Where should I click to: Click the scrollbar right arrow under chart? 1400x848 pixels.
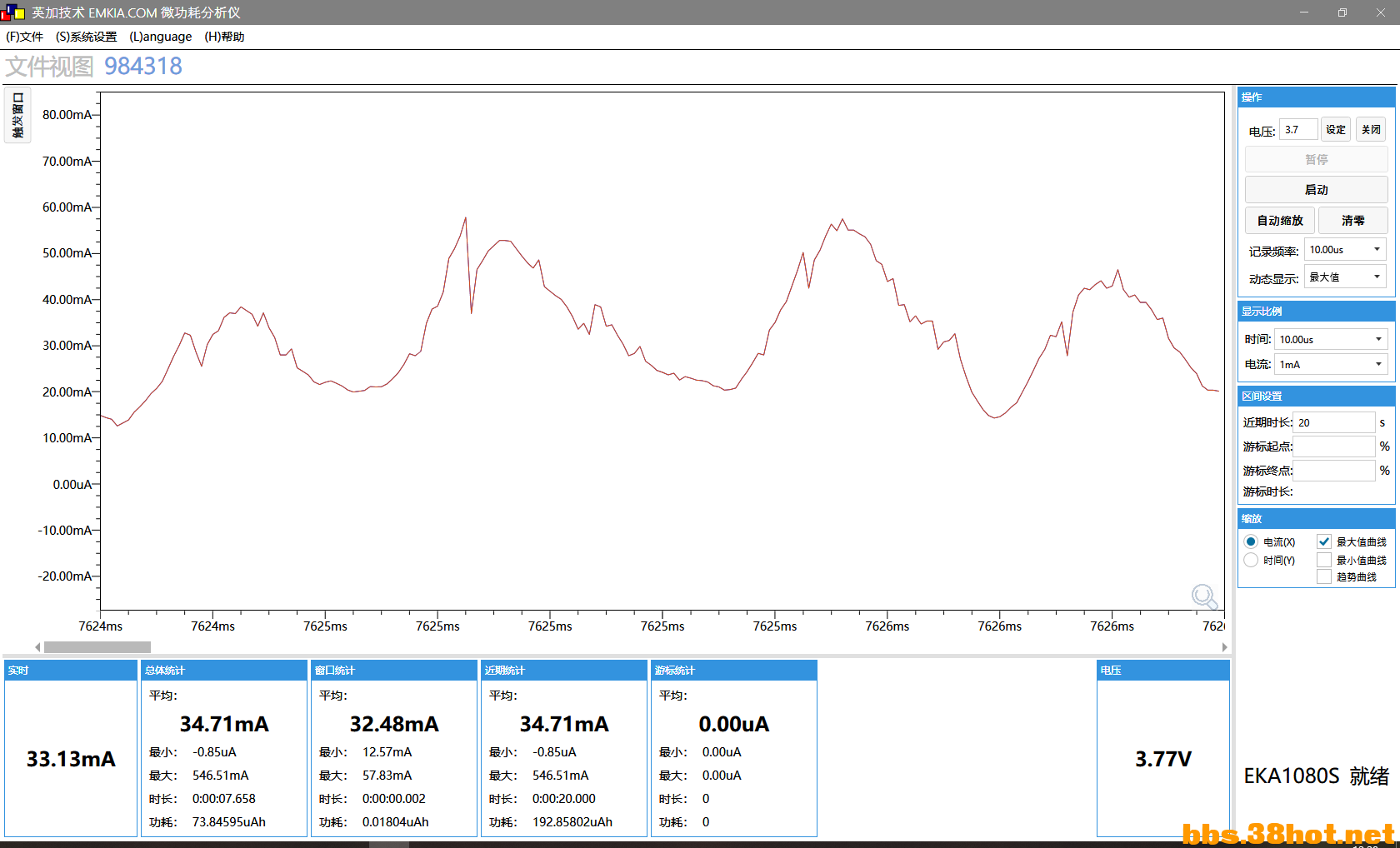click(x=1224, y=647)
